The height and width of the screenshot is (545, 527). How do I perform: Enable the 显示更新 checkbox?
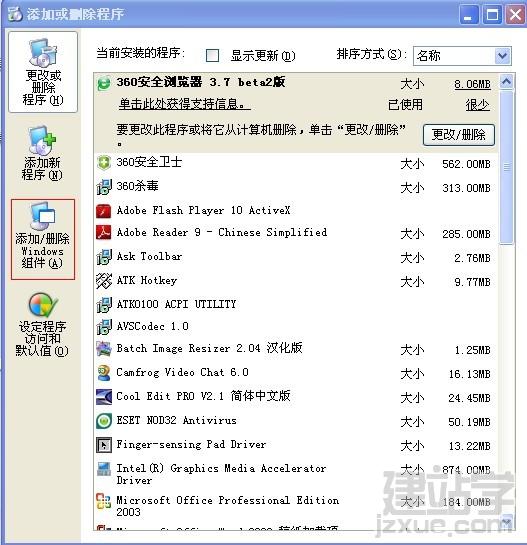(212, 56)
